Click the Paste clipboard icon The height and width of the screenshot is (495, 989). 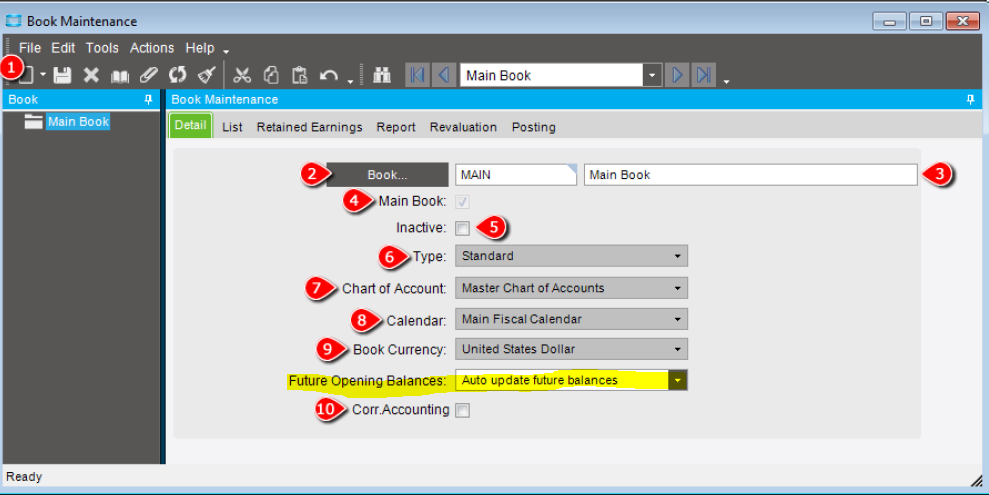[300, 76]
